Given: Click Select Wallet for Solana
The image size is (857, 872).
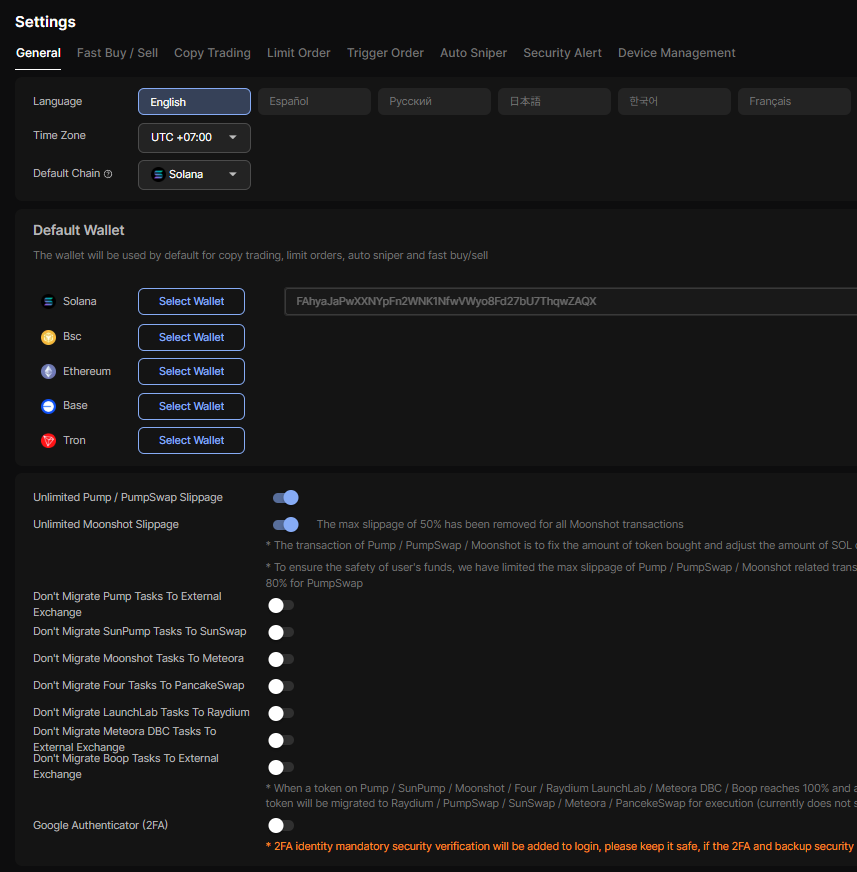Looking at the screenshot, I should coord(191,301).
